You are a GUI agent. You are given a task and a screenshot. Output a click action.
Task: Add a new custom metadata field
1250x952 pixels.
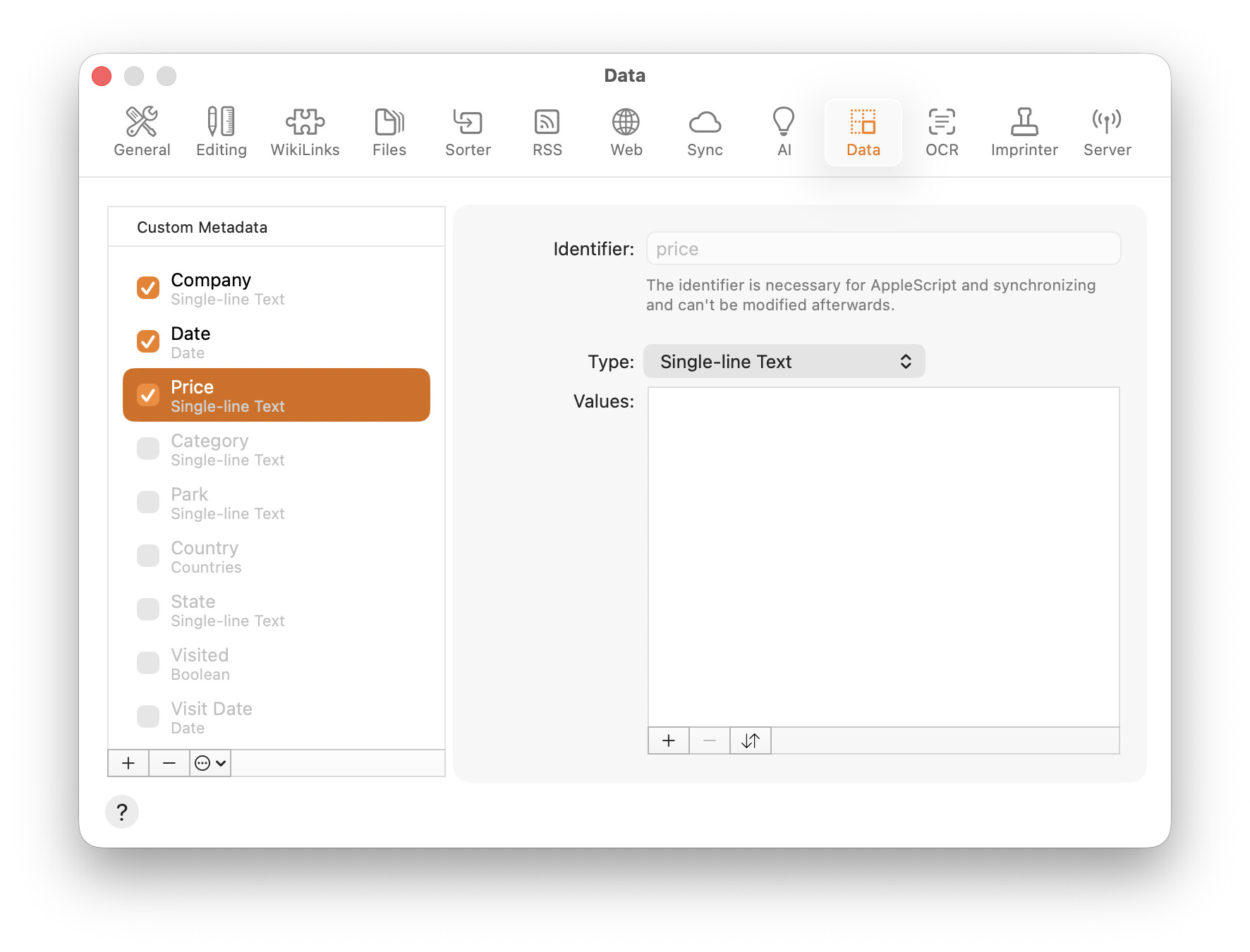128,763
